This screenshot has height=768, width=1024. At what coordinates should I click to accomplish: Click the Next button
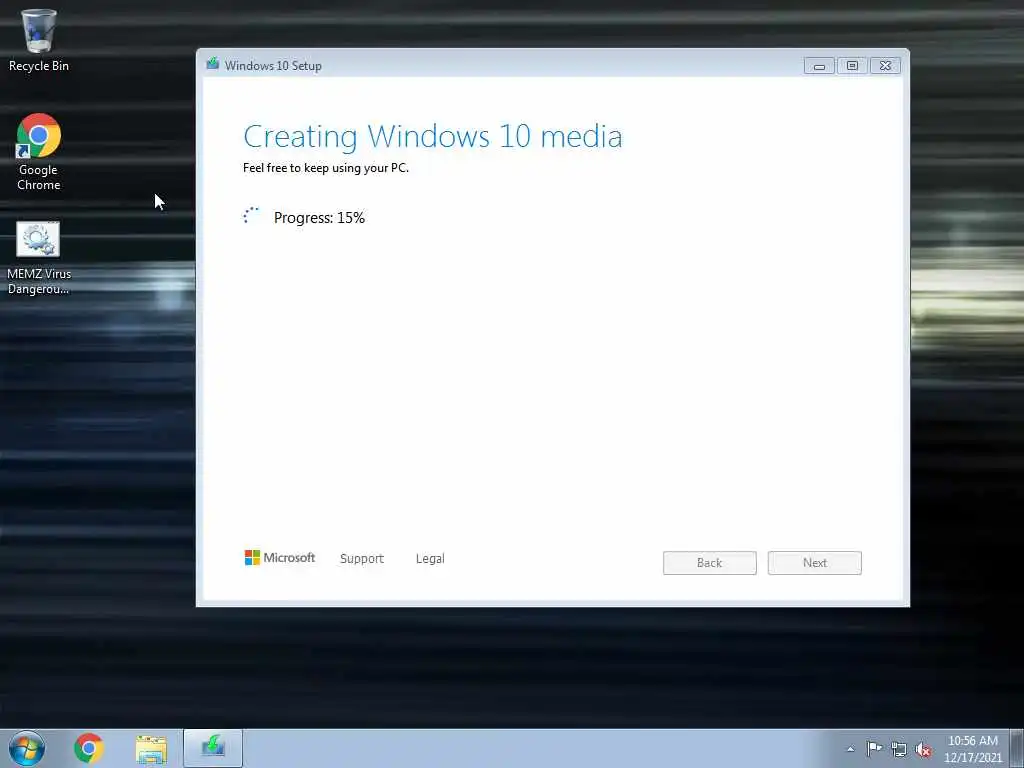coord(815,563)
